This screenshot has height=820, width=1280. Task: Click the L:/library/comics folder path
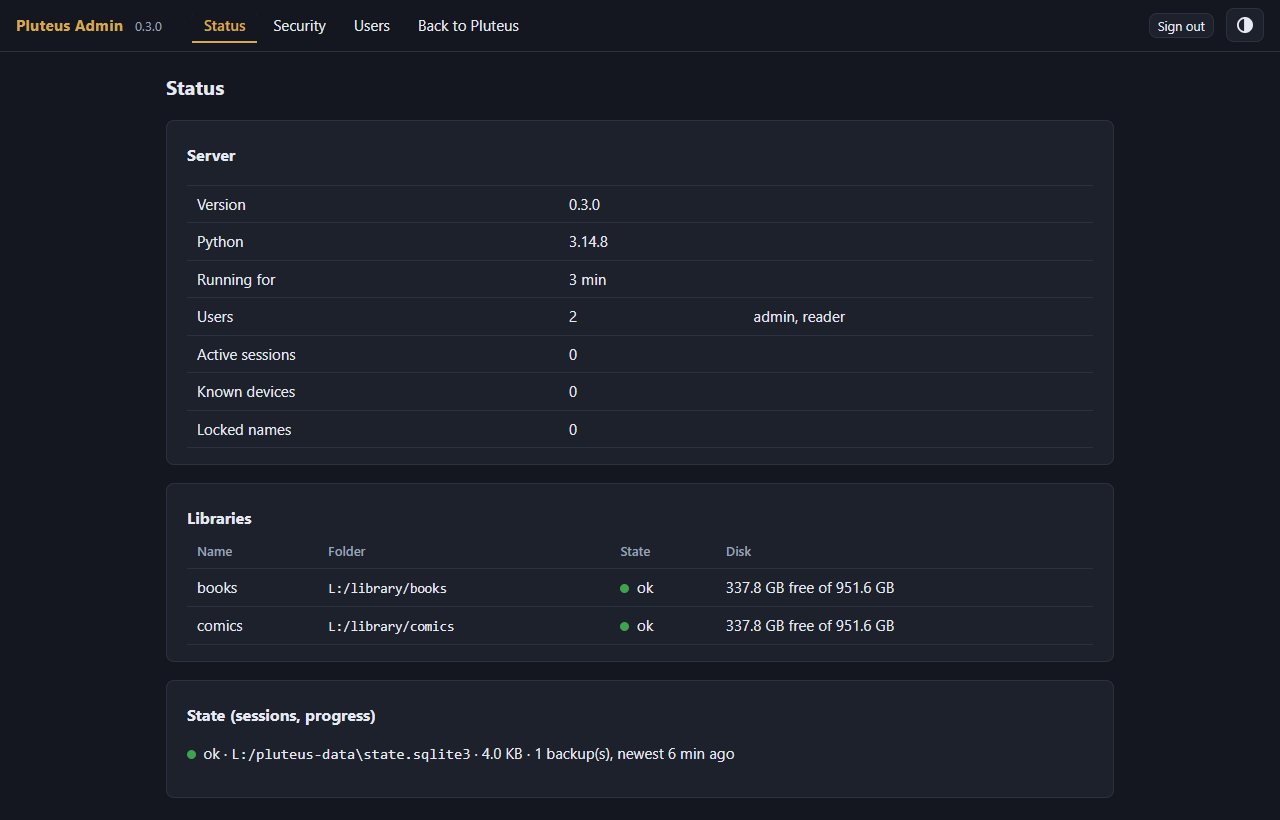[391, 627]
